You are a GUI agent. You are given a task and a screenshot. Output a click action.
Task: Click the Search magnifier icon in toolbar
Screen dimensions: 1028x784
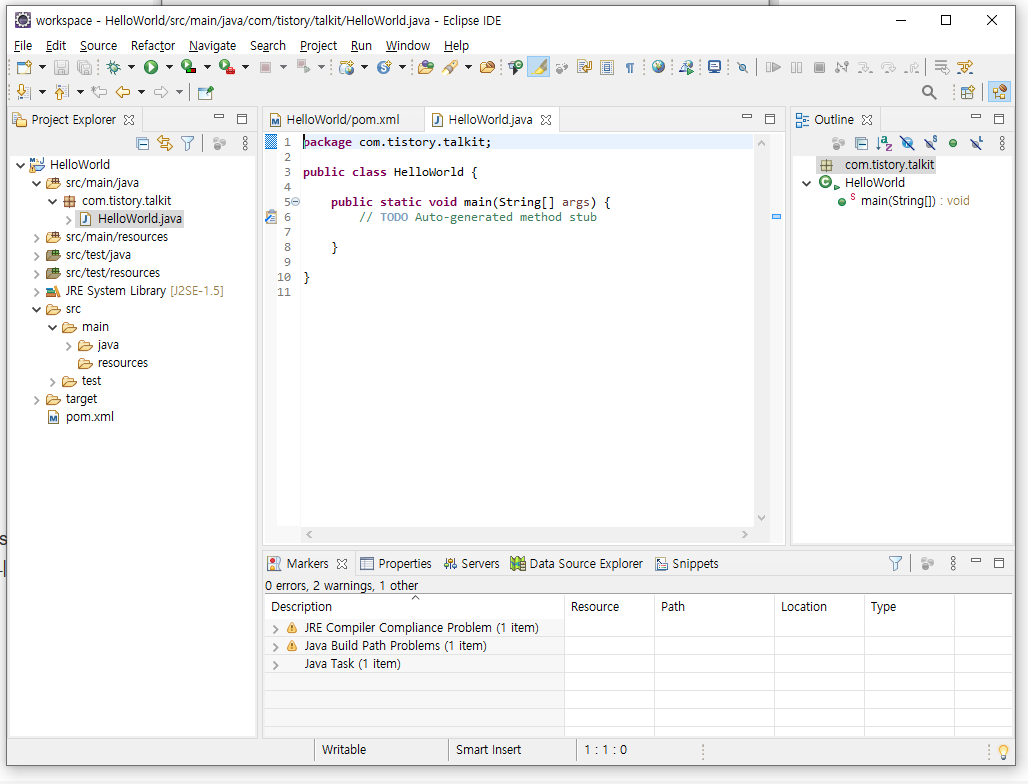[929, 92]
